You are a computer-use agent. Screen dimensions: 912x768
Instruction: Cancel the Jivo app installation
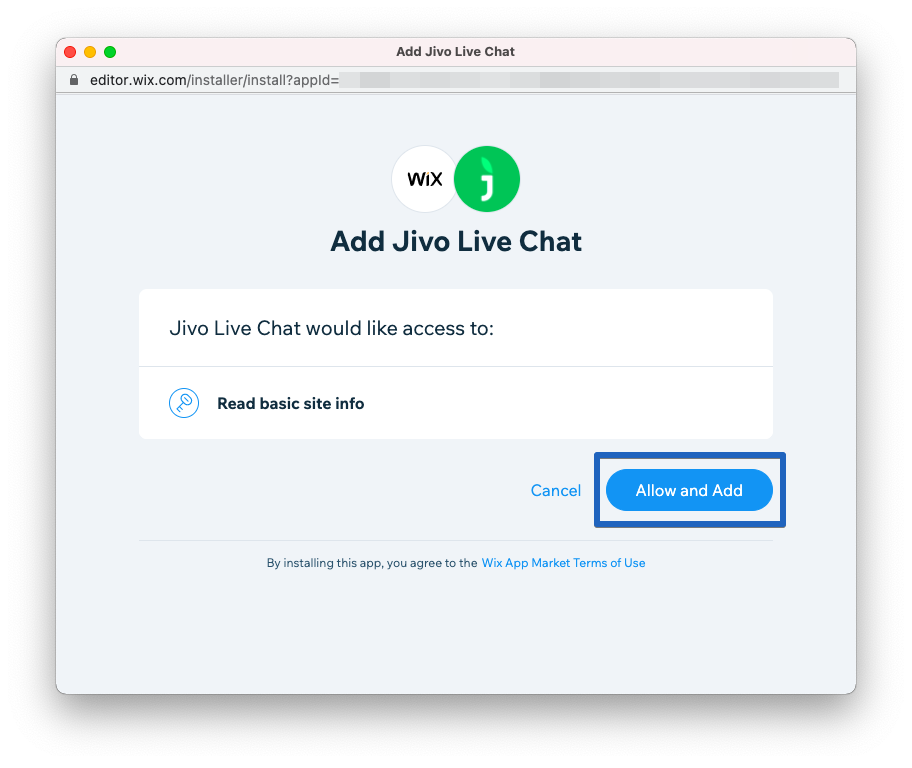pos(555,490)
